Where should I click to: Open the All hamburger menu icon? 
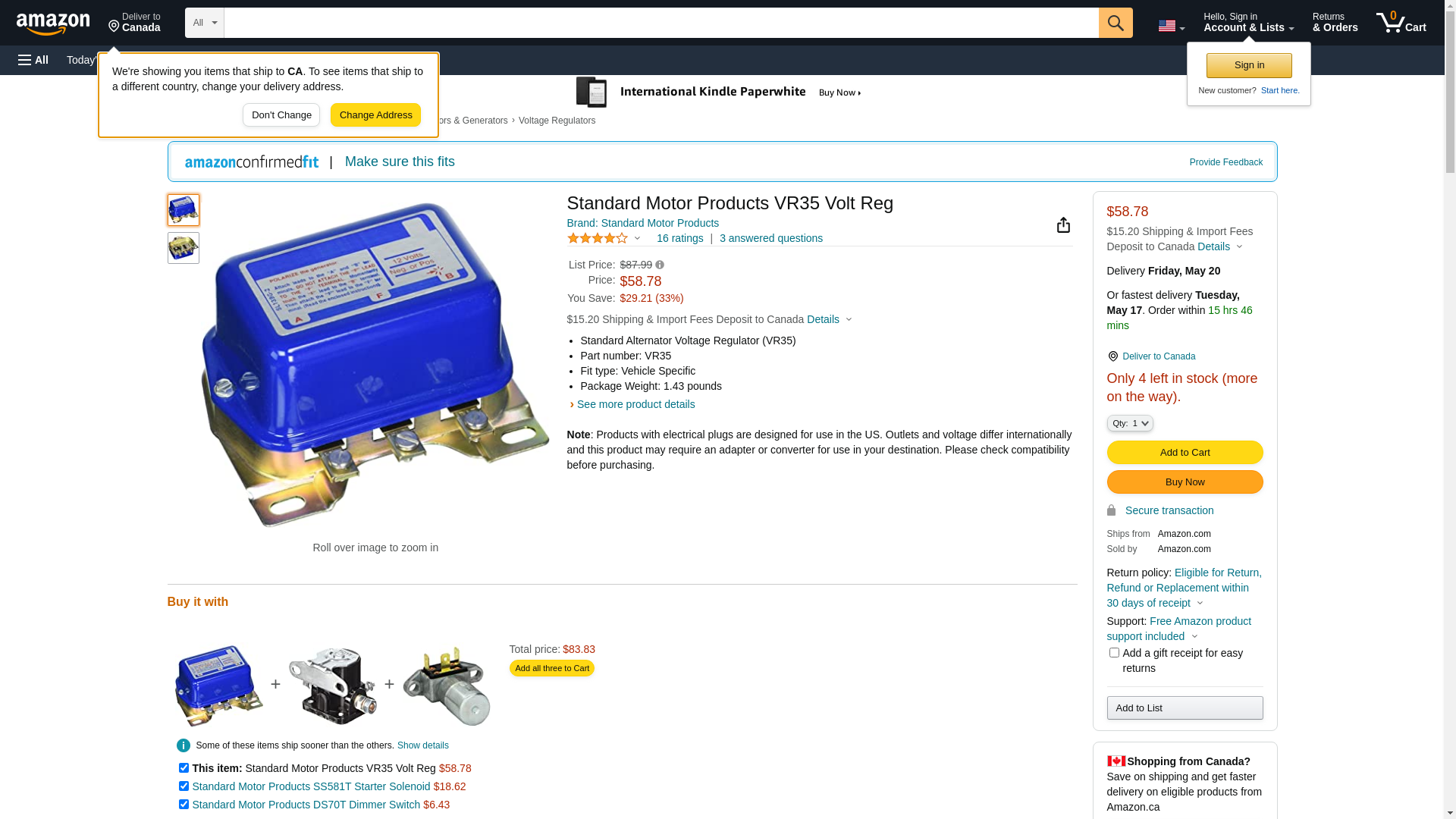(33, 60)
